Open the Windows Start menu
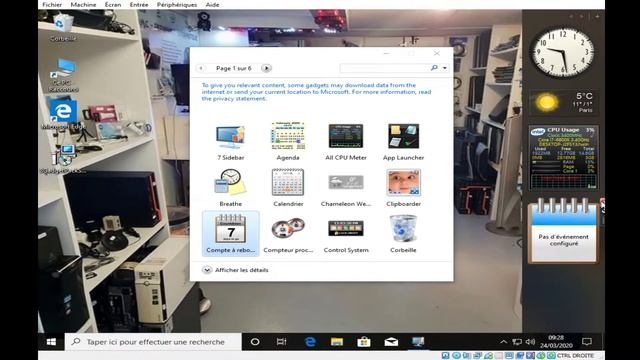The image size is (640, 360). click(51, 342)
